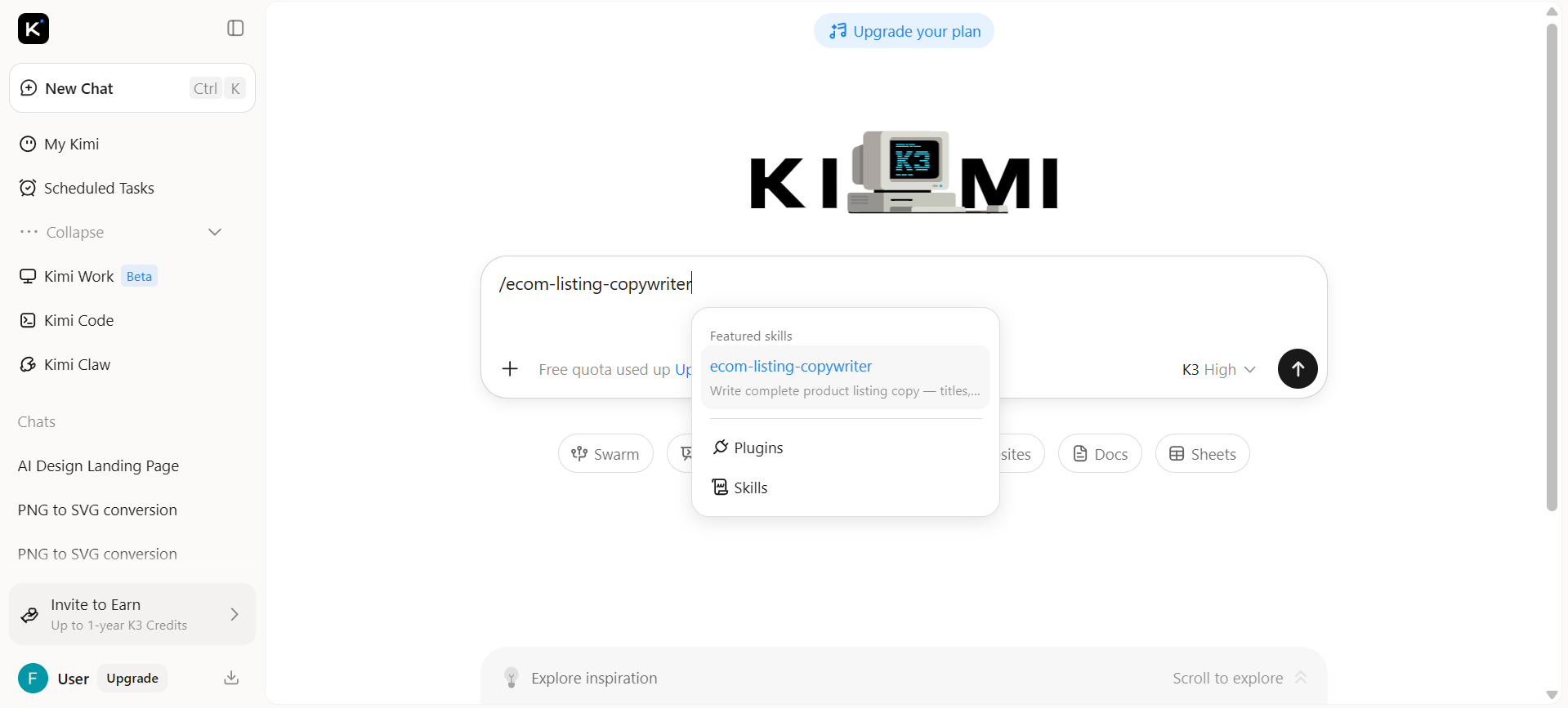
Task: Toggle the sidebar collapse panel icon
Action: click(x=235, y=29)
